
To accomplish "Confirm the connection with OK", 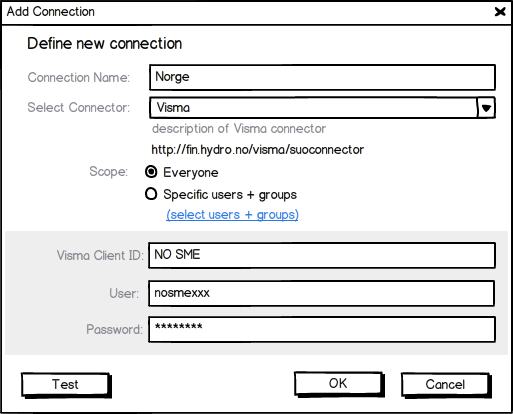I will pyautogui.click(x=338, y=384).
